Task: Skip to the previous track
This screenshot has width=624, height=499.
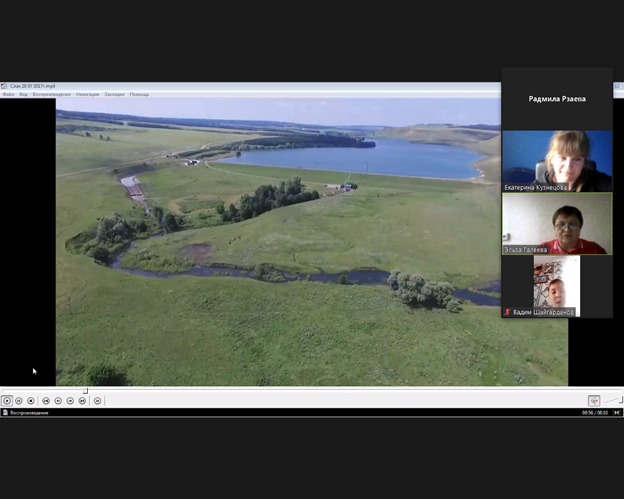Action: click(46, 401)
